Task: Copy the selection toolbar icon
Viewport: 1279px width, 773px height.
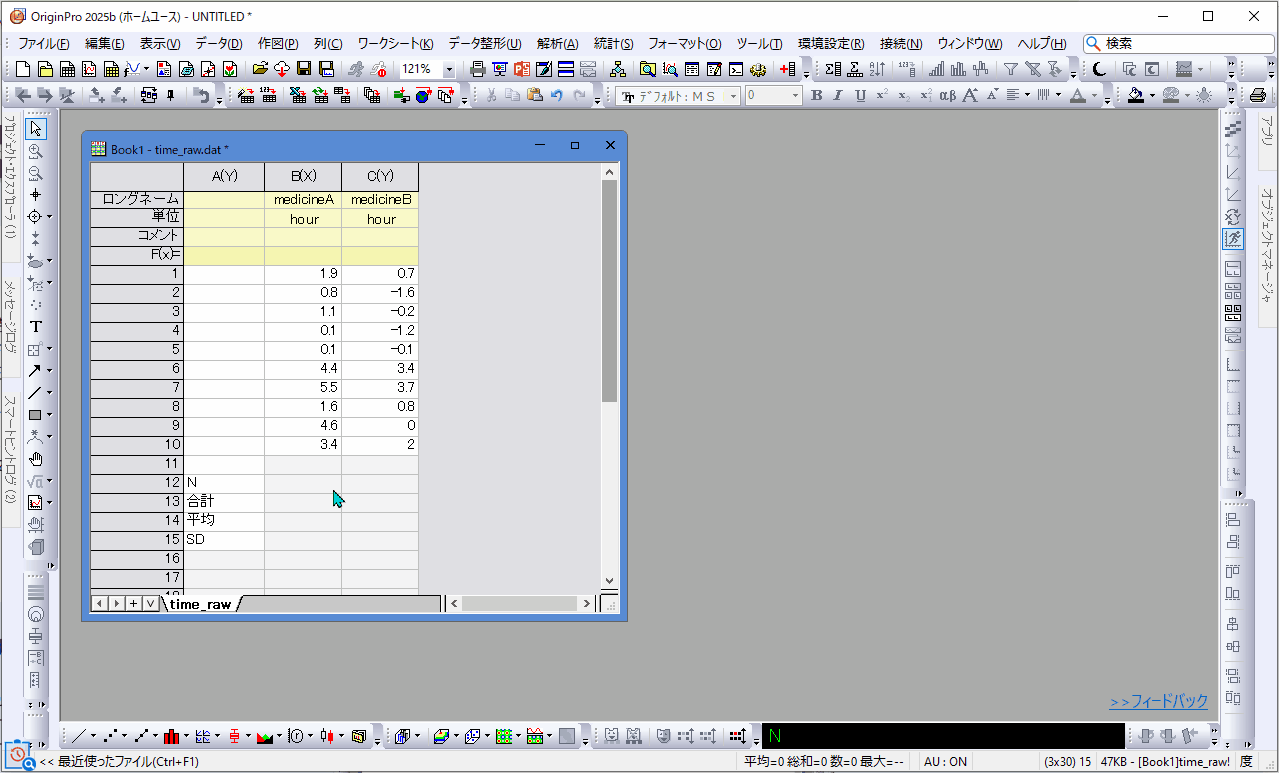Action: (512, 96)
